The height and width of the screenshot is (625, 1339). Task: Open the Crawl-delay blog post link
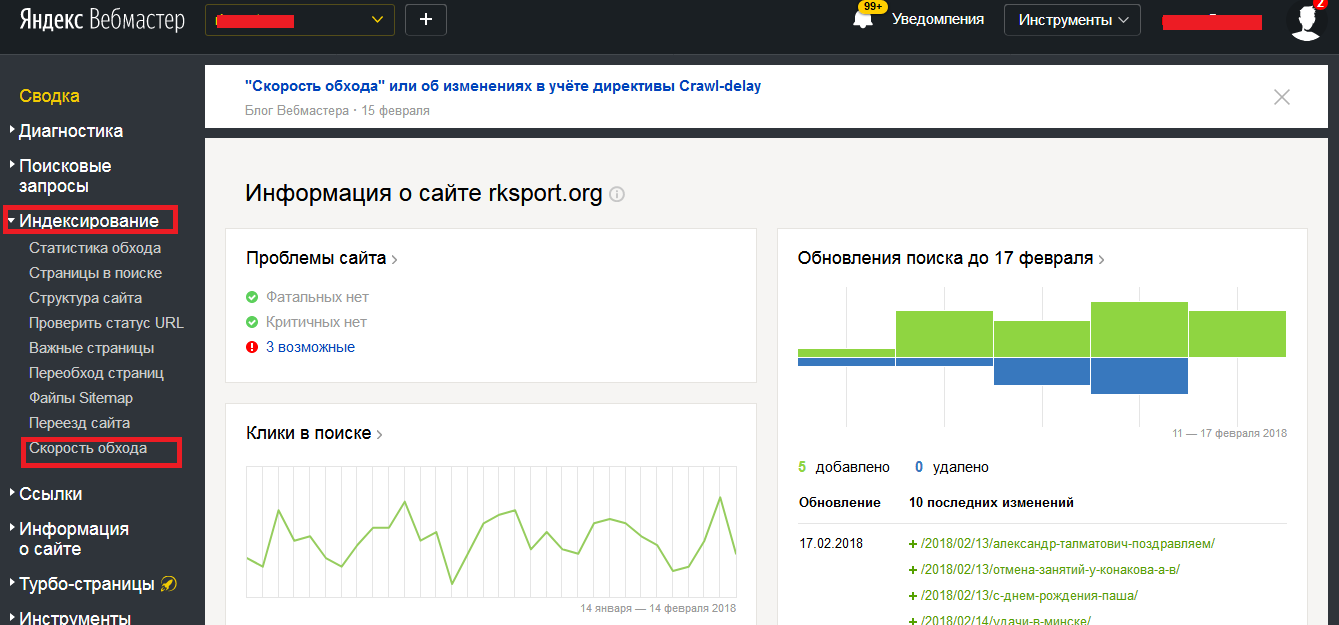[x=503, y=86]
